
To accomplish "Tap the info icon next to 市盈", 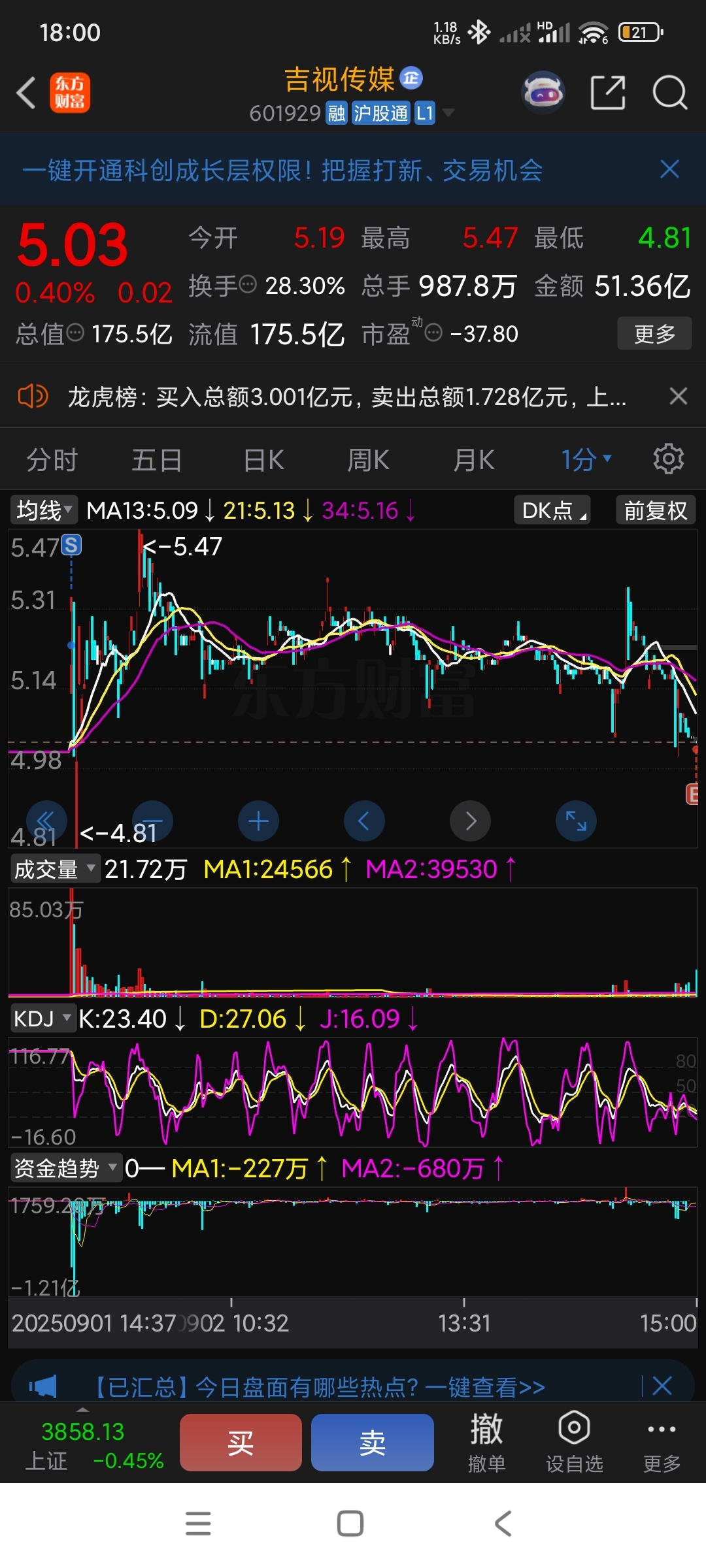I will [433, 333].
